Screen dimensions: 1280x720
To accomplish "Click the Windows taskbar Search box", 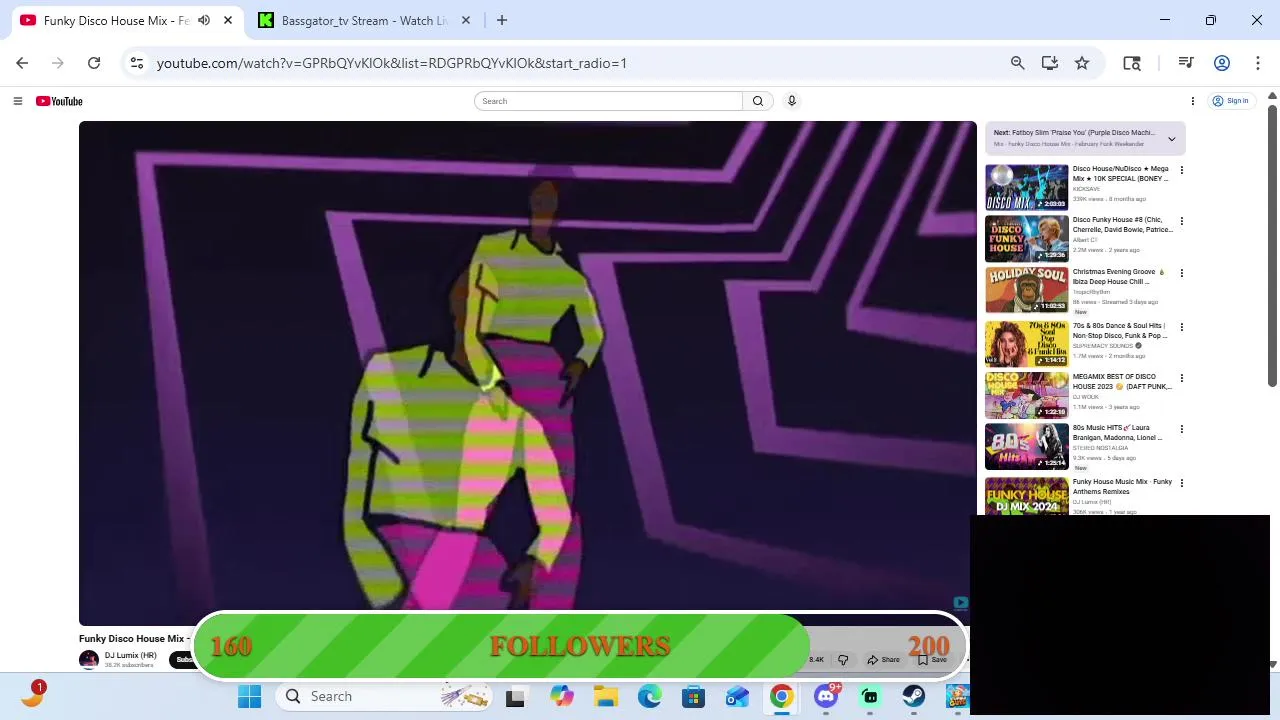I will 384,696.
